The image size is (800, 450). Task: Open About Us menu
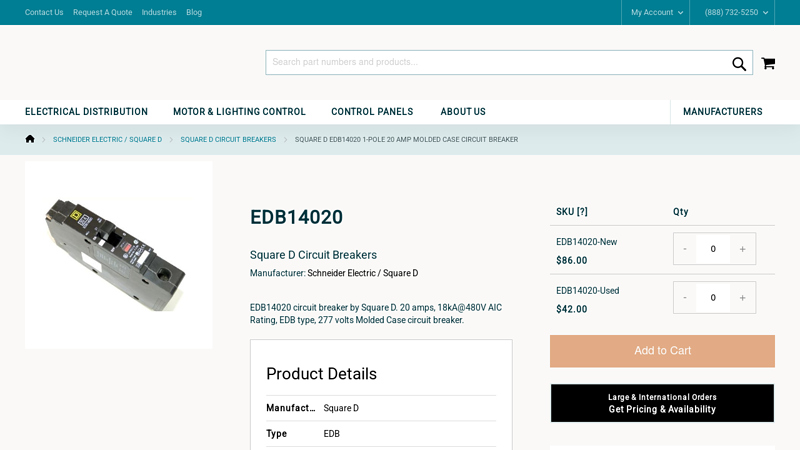pyautogui.click(x=463, y=112)
